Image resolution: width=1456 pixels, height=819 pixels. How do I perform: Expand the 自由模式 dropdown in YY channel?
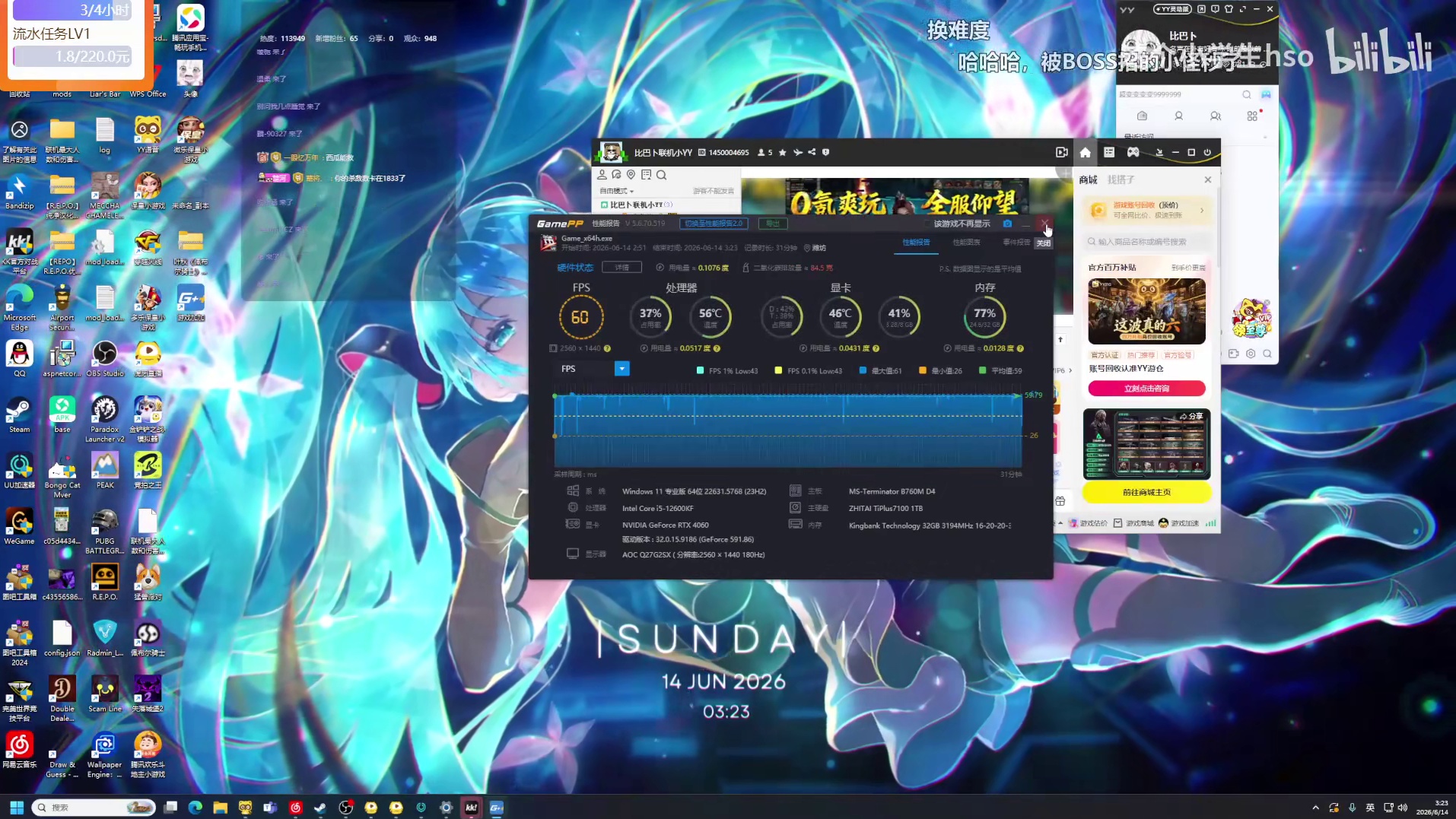617,191
